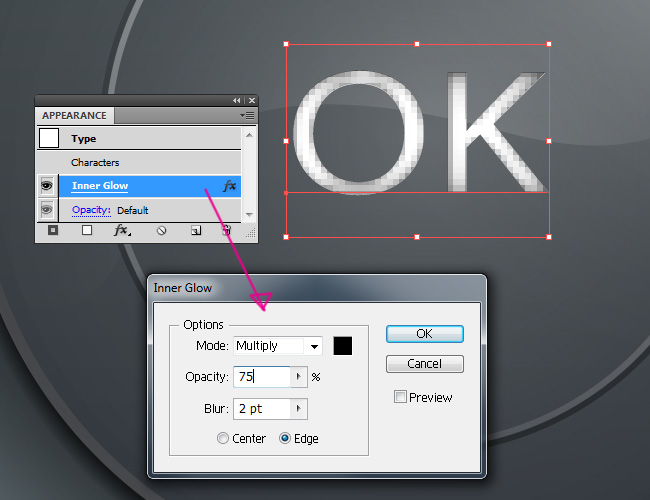650x500 pixels.
Task: Click the blue Opacity link in Appearance panel
Action: coord(89,210)
